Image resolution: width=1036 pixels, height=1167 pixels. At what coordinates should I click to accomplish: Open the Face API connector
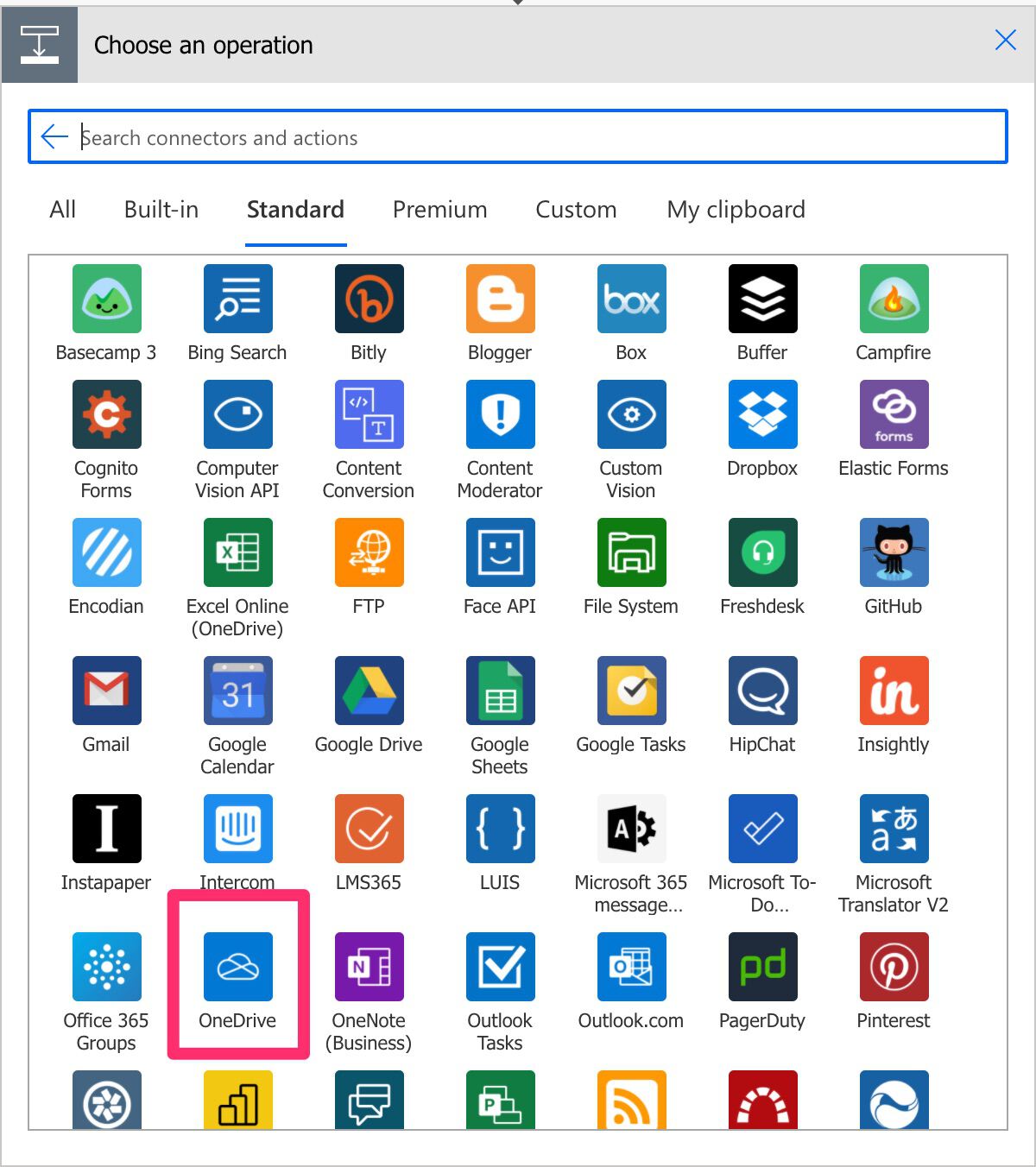coord(500,552)
